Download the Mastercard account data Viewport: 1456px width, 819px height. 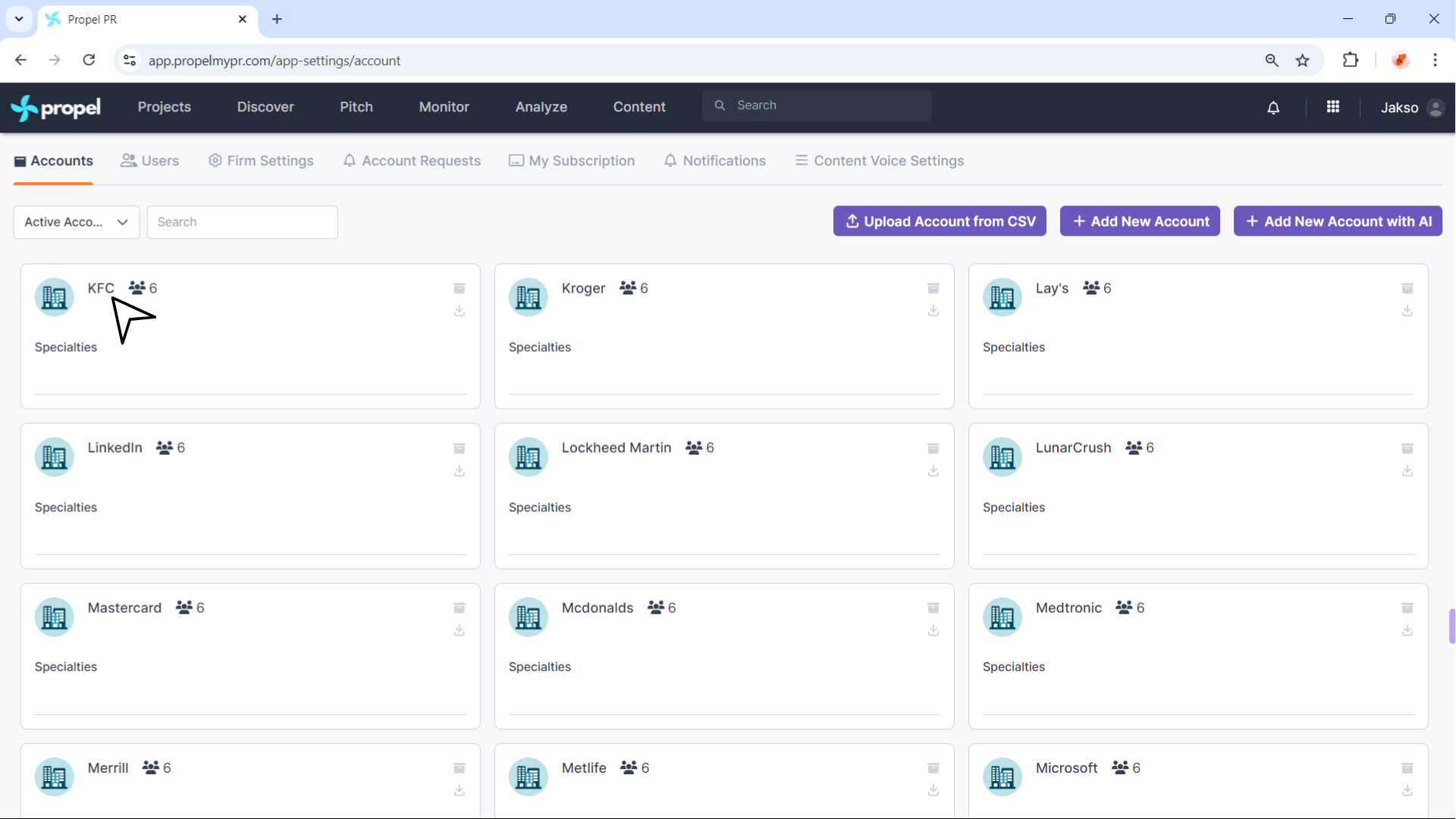[459, 631]
